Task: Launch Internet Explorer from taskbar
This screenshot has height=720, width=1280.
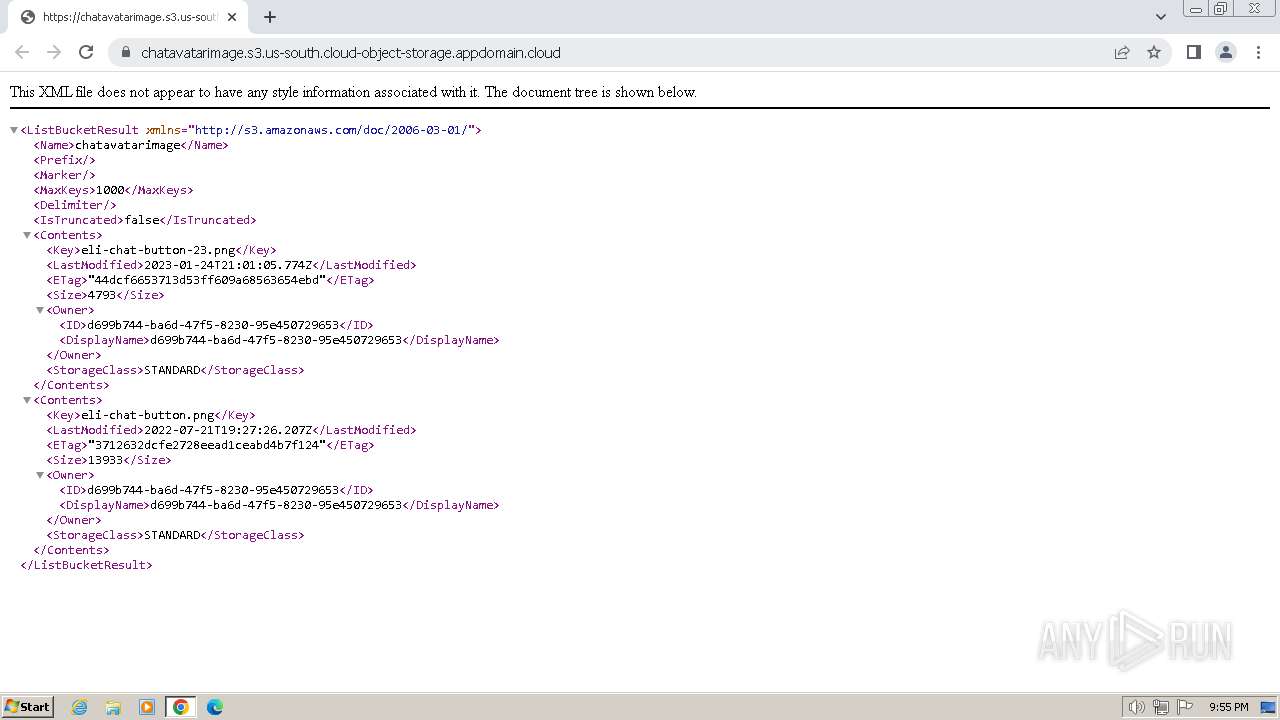Action: pyautogui.click(x=80, y=707)
